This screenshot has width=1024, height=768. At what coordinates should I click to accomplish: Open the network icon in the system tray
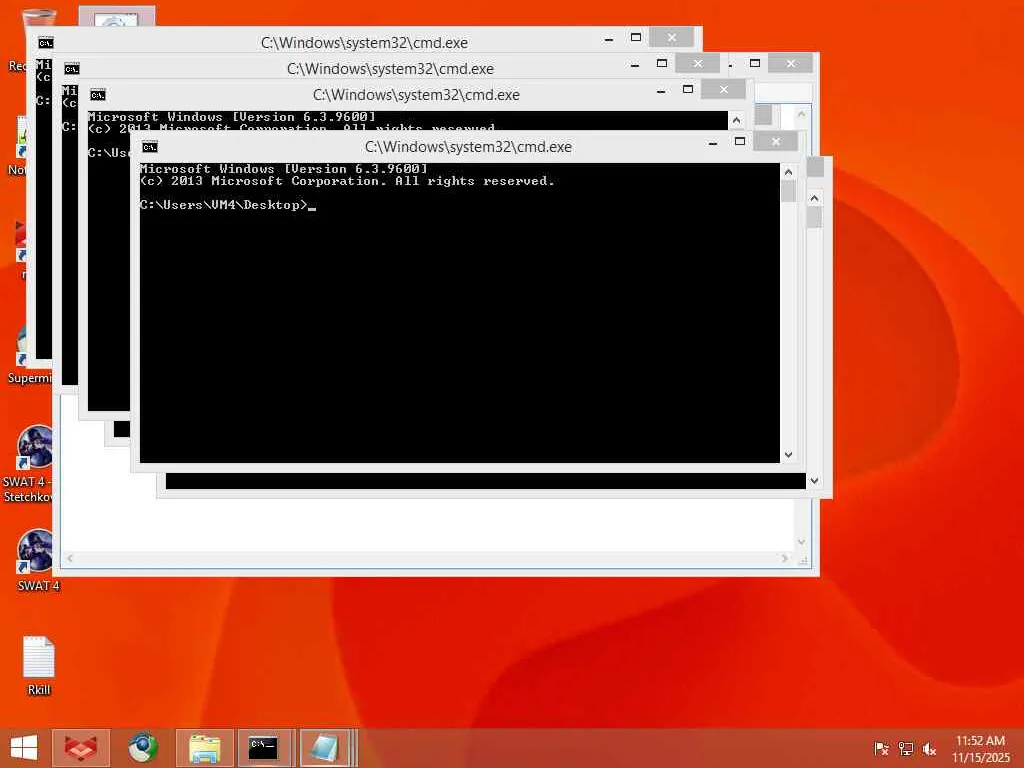click(x=906, y=748)
